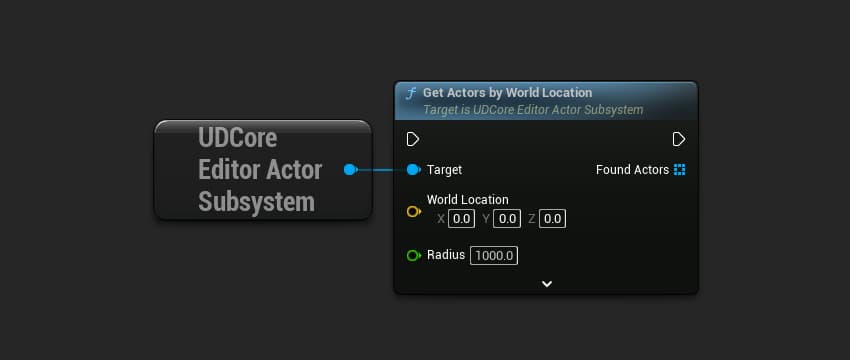Click the Target pin label

coord(445,170)
